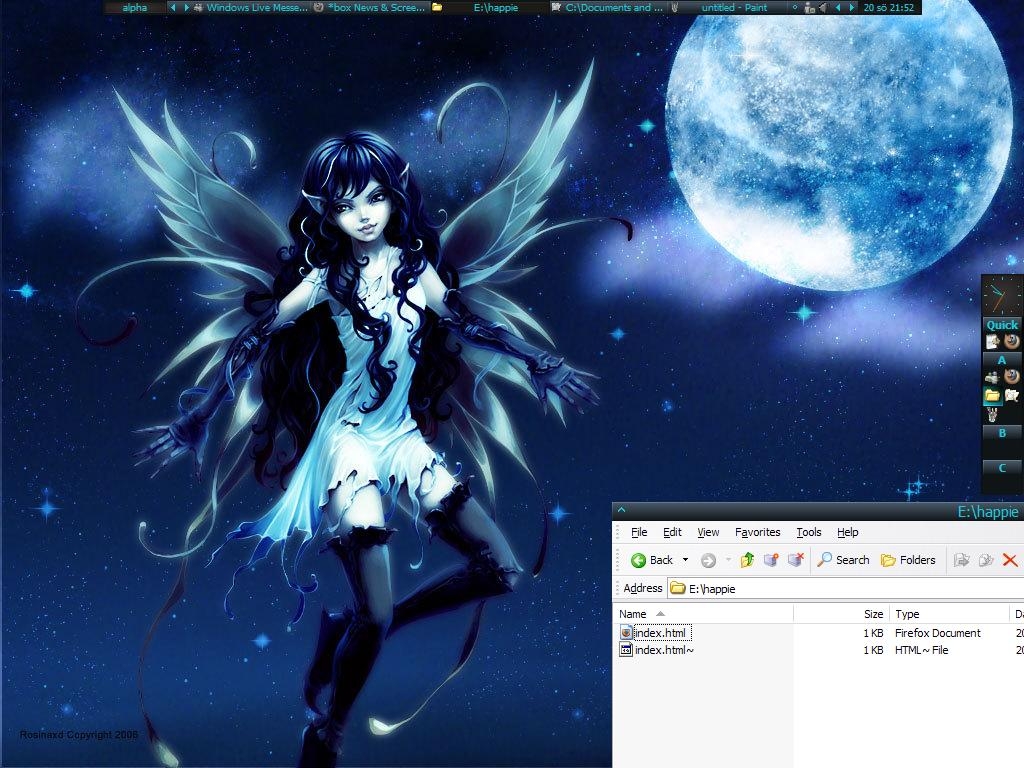
Task: Sort files by the Size column header
Action: pyautogui.click(x=842, y=614)
